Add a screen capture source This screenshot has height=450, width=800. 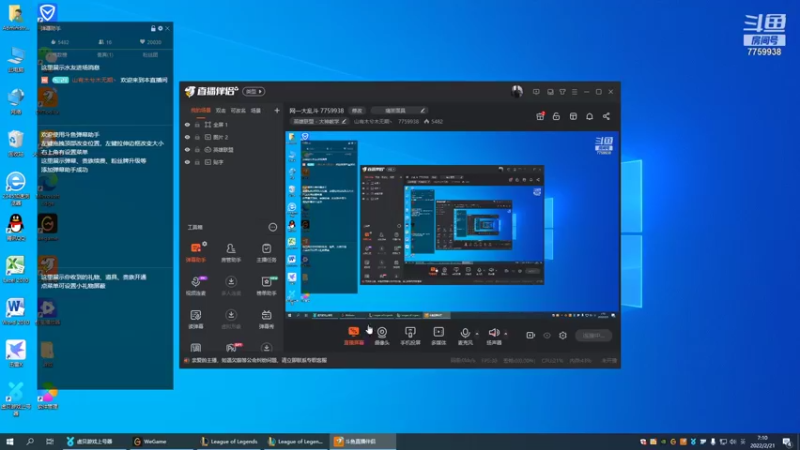tap(354, 336)
